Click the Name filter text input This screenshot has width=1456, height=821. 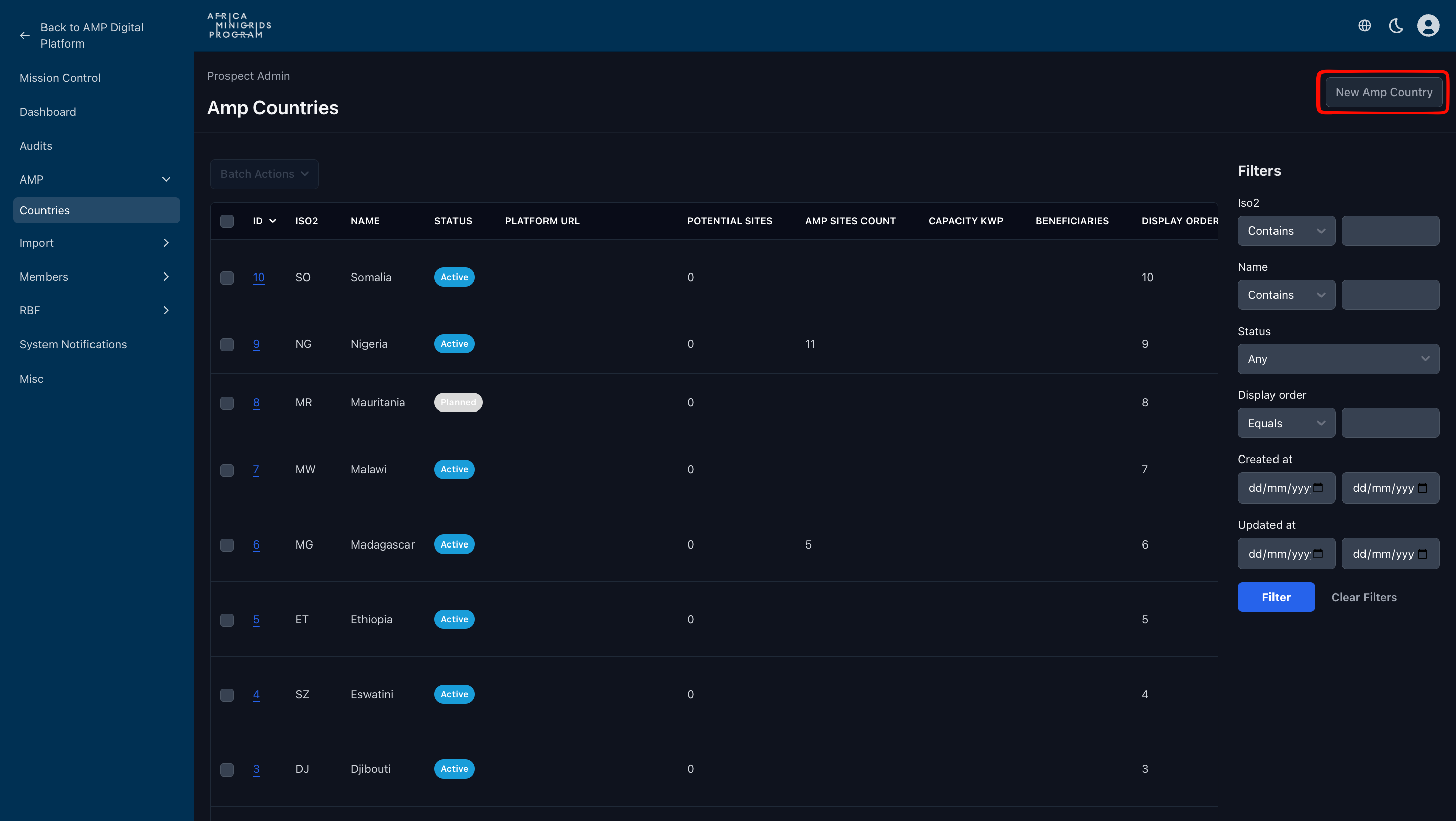pos(1390,294)
